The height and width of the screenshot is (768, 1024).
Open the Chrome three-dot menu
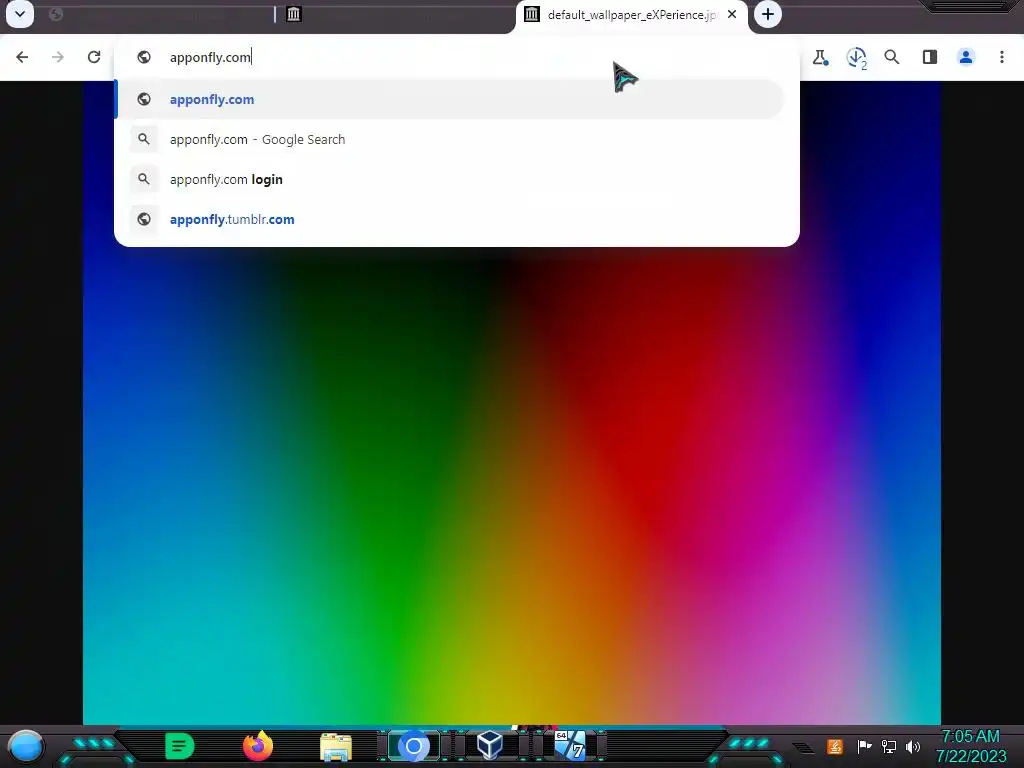(x=1002, y=57)
